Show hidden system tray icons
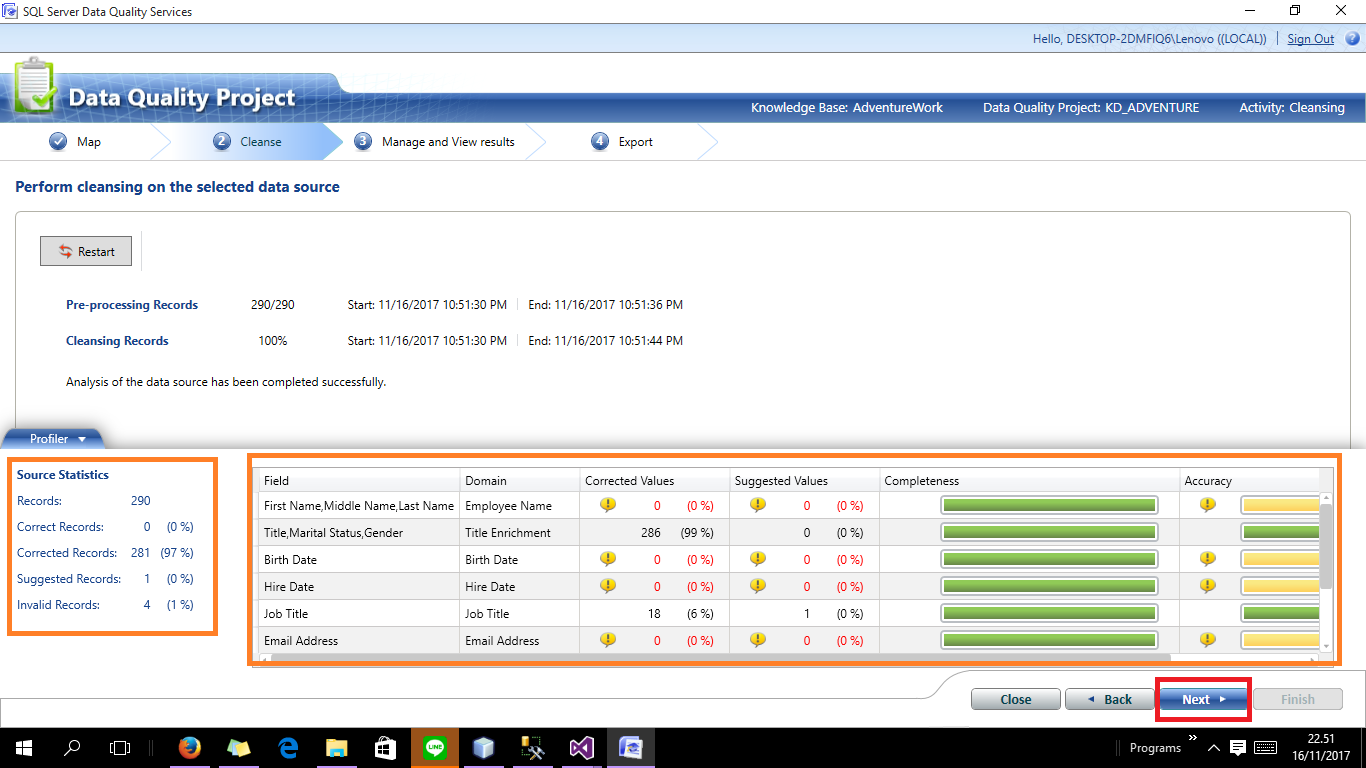Viewport: 1366px width, 768px height. point(1213,747)
